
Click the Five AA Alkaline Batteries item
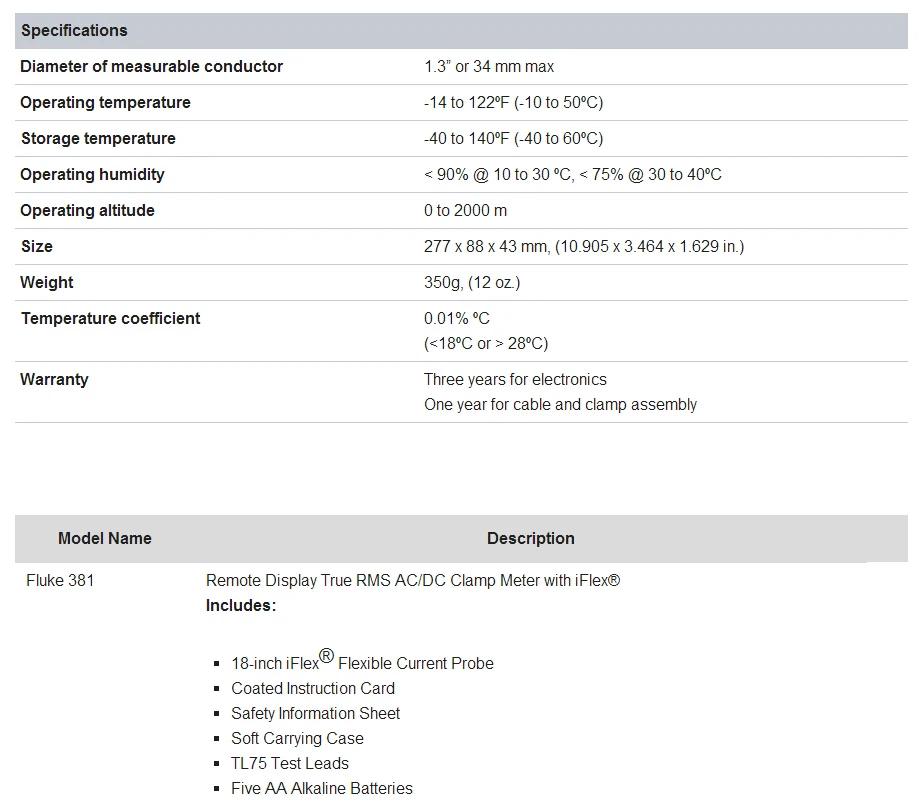coord(322,788)
